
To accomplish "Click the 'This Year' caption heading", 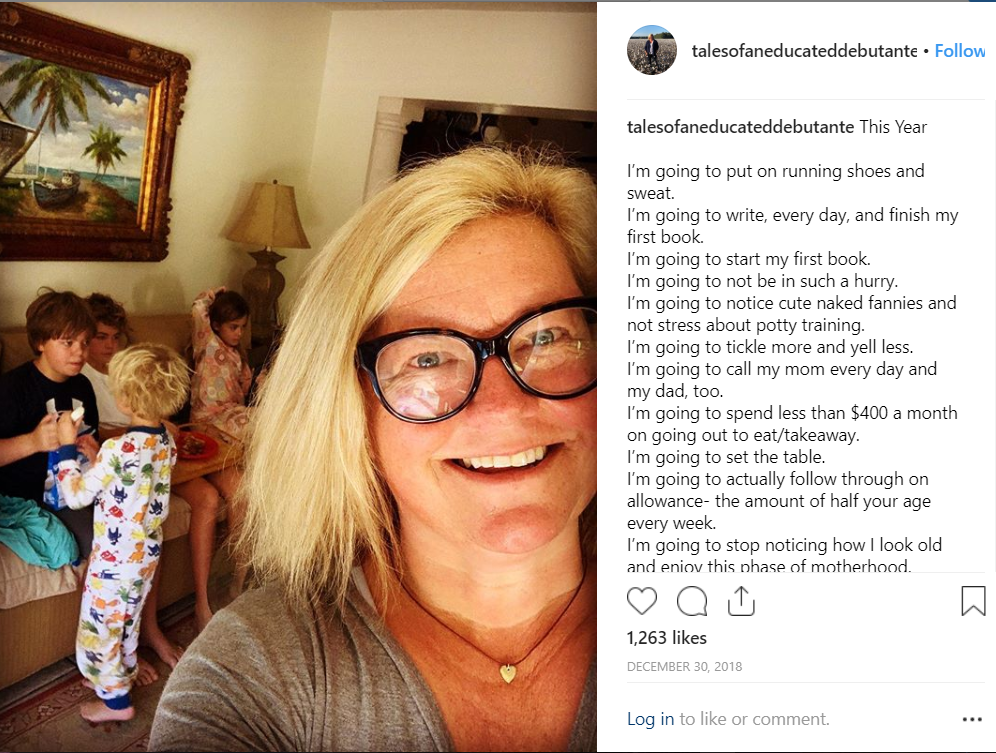I will [893, 127].
